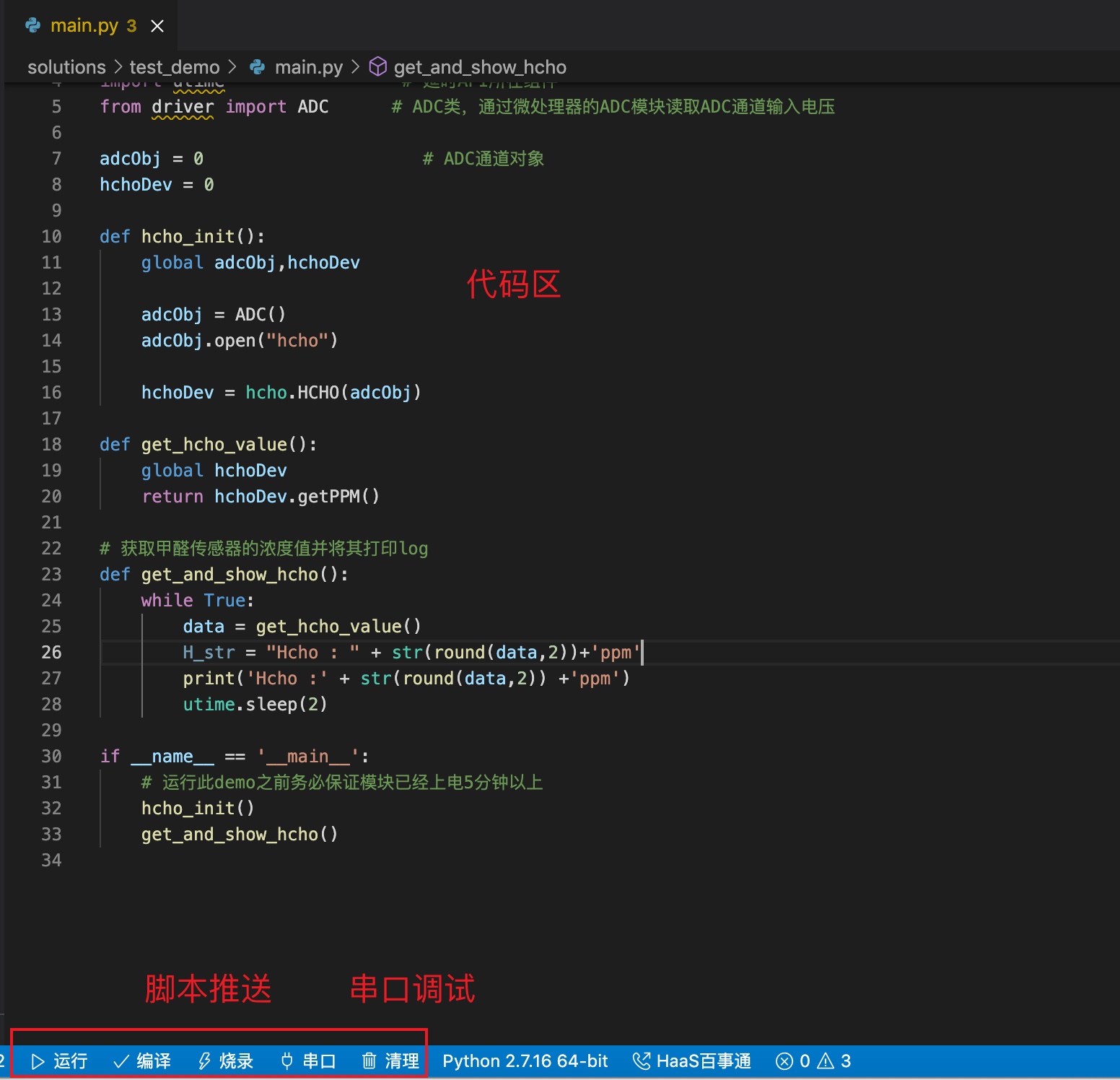Close the main.py tab

pyautogui.click(x=157, y=25)
